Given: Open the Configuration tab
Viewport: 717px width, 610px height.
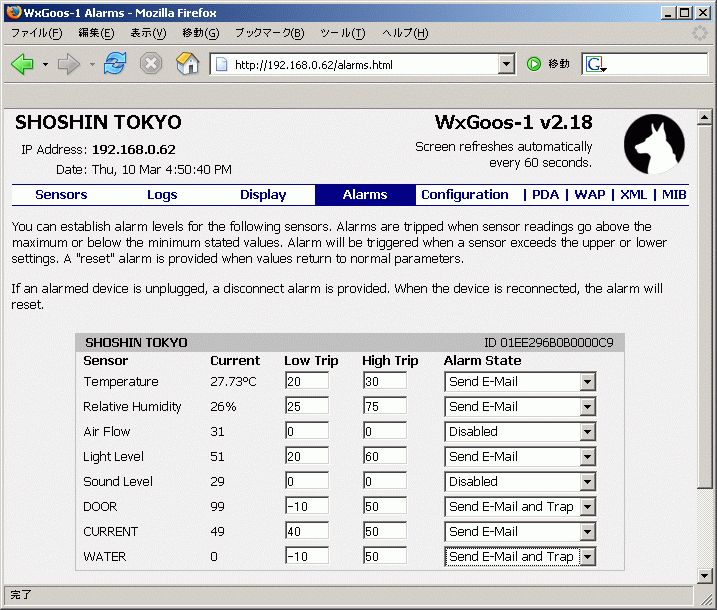Looking at the screenshot, I should [x=465, y=195].
